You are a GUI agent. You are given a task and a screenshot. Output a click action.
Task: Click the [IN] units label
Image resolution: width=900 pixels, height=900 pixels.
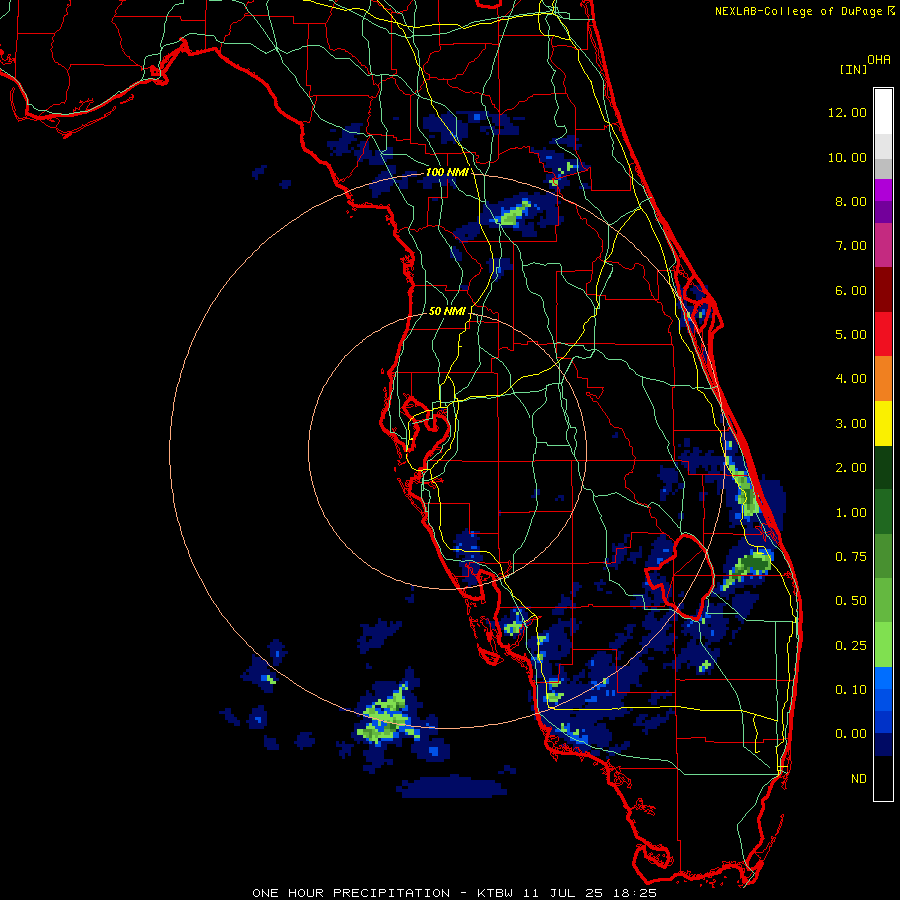click(x=853, y=69)
